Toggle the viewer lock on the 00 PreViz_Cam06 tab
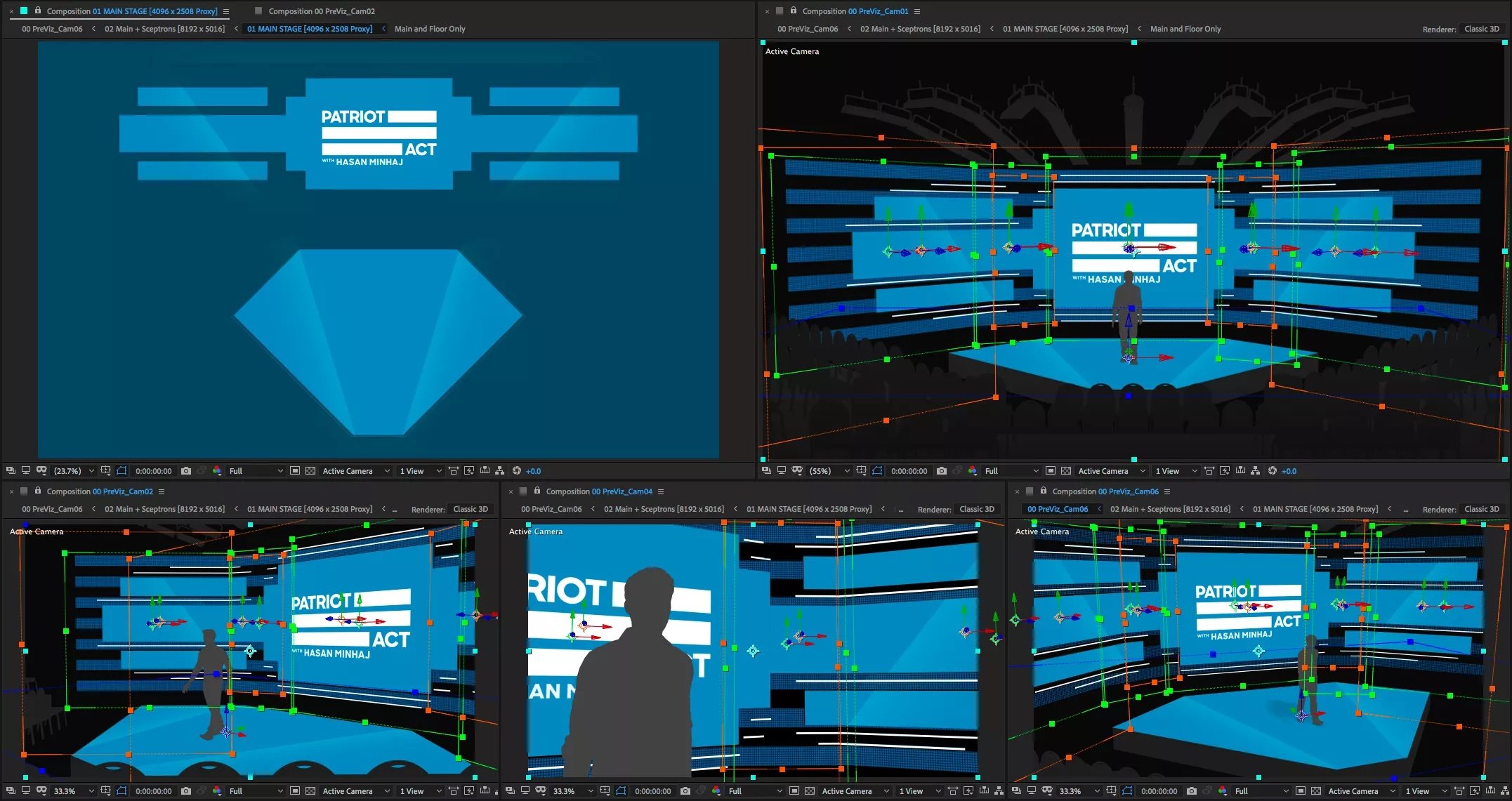1512x801 pixels. [1044, 491]
